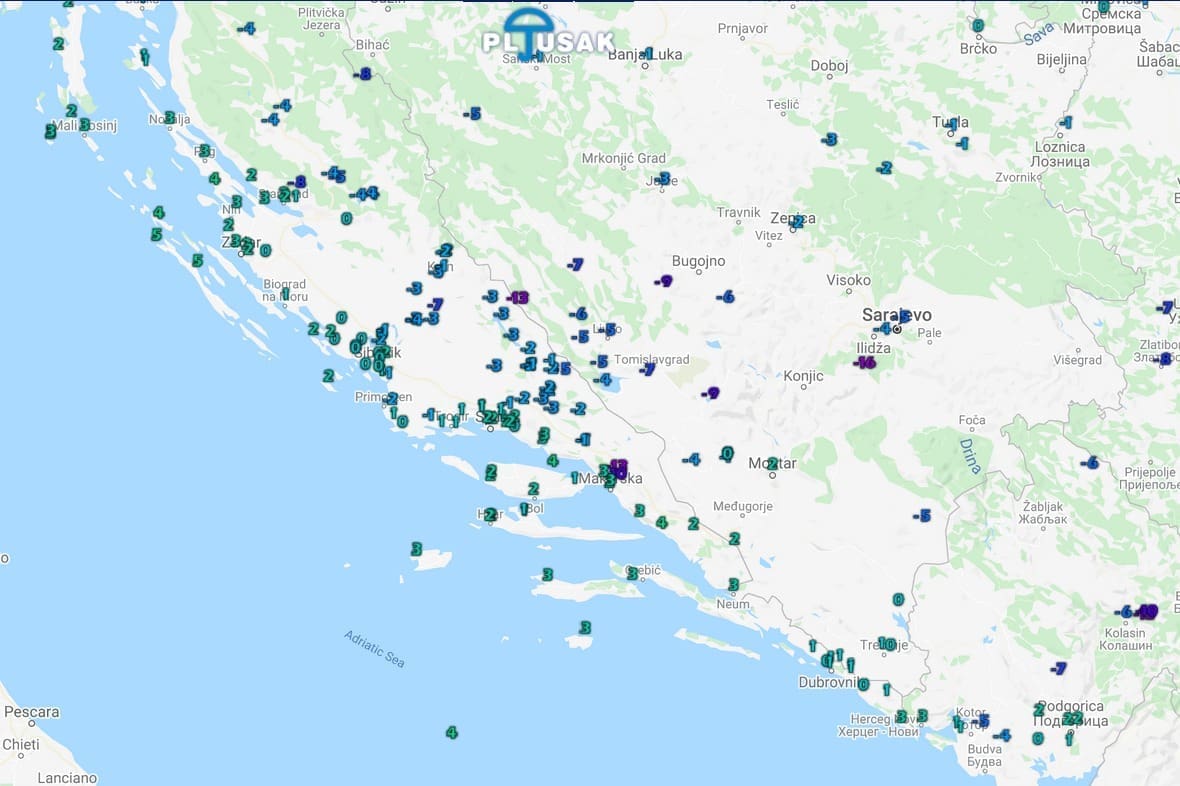
Task: Select the 4 marker in open Adriatic Sea
Action: [451, 733]
